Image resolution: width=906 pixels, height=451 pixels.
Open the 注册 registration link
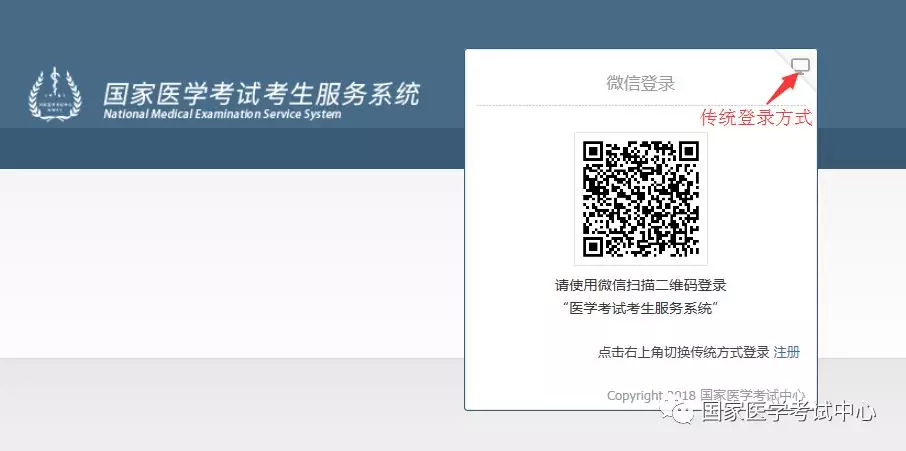click(x=787, y=352)
